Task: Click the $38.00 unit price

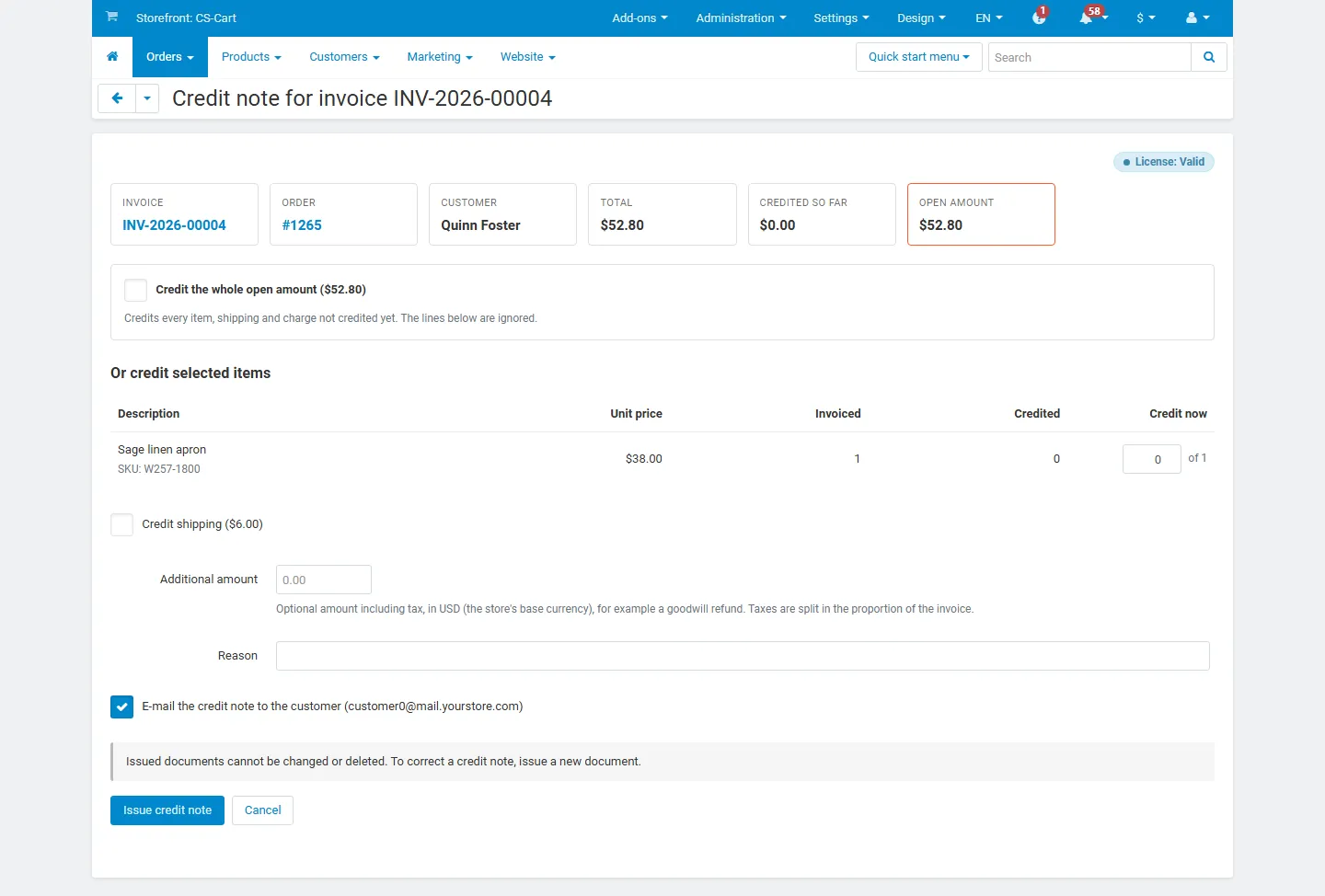Action: point(644,459)
